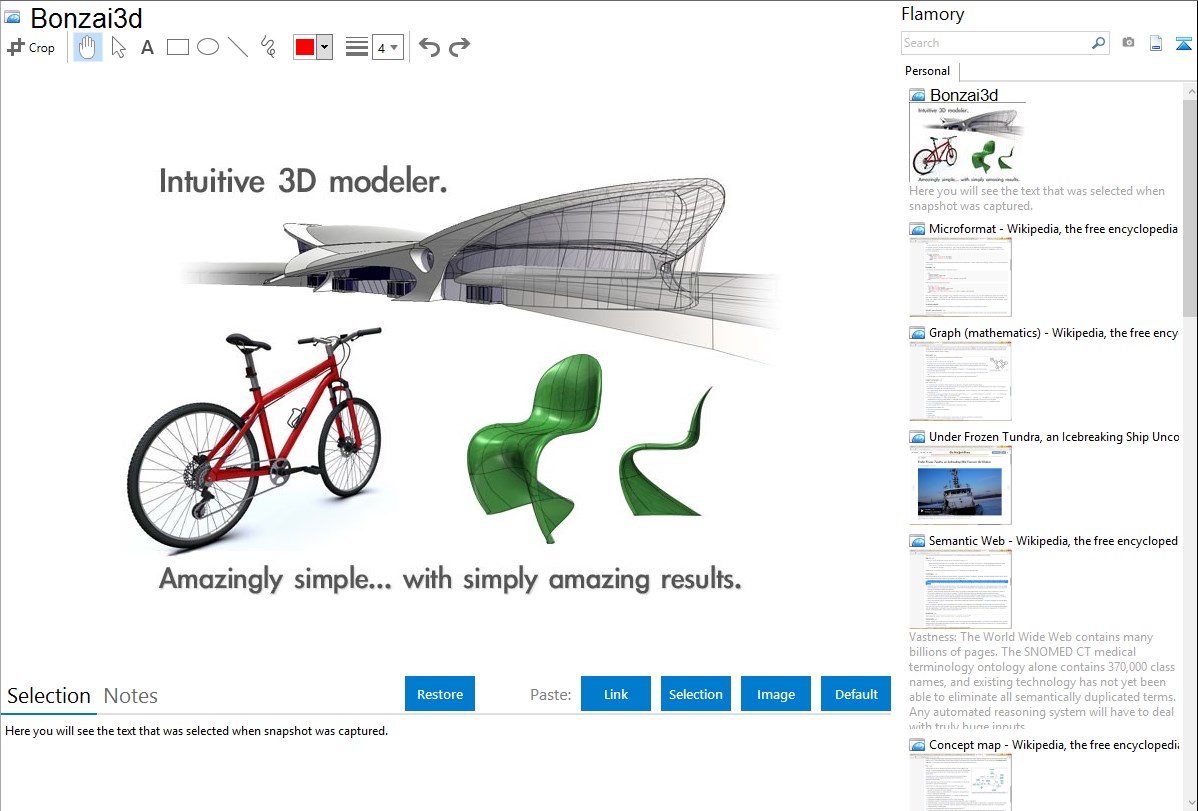Open the Under Frozen Tundra snapshot thumbnail
The width and height of the screenshot is (1198, 811).
tap(960, 485)
